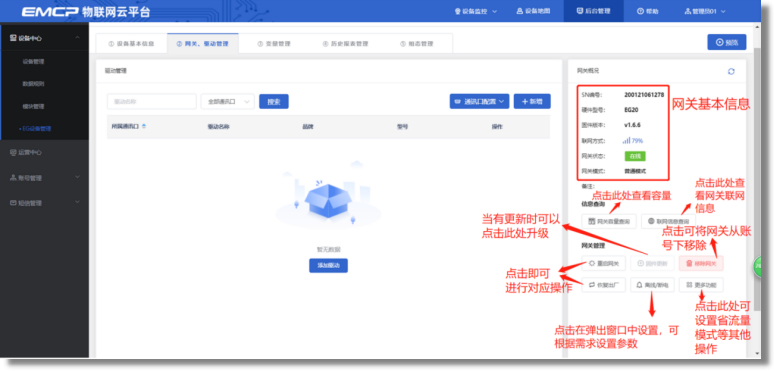Image resolution: width=774 pixels, height=371 pixels.
Task: Expand the 设备监控 top menu
Action: coord(476,11)
